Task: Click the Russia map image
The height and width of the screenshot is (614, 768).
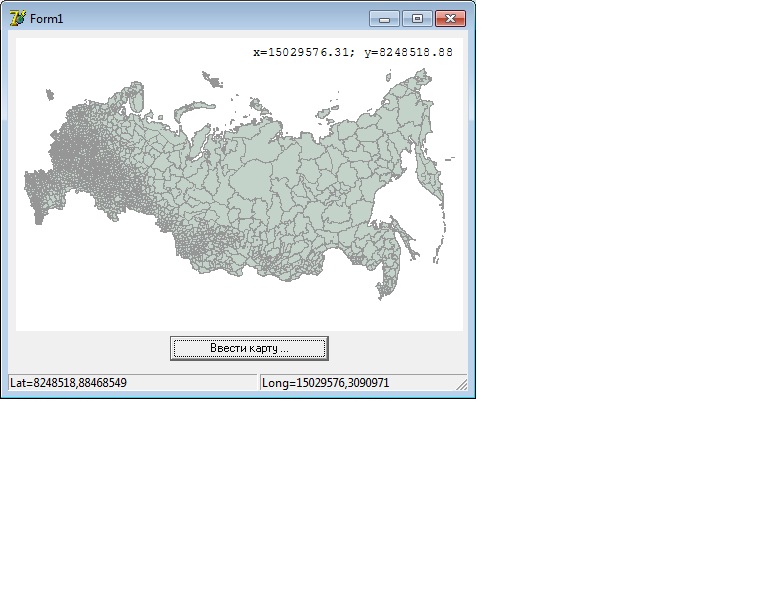Action: click(240, 185)
